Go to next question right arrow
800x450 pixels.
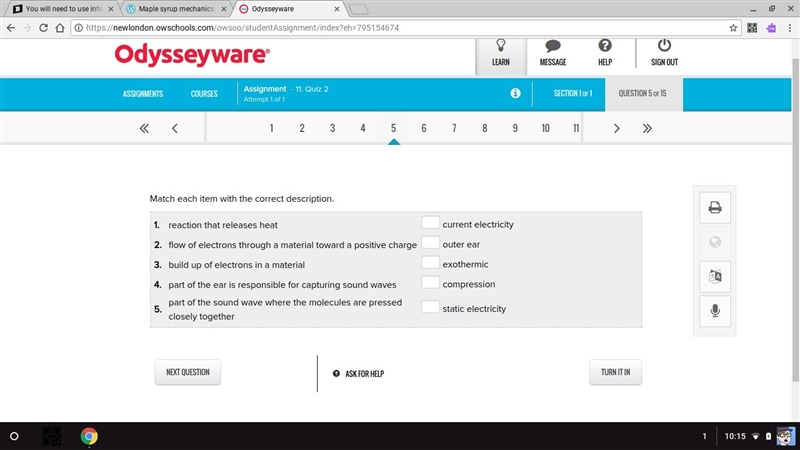(x=616, y=128)
